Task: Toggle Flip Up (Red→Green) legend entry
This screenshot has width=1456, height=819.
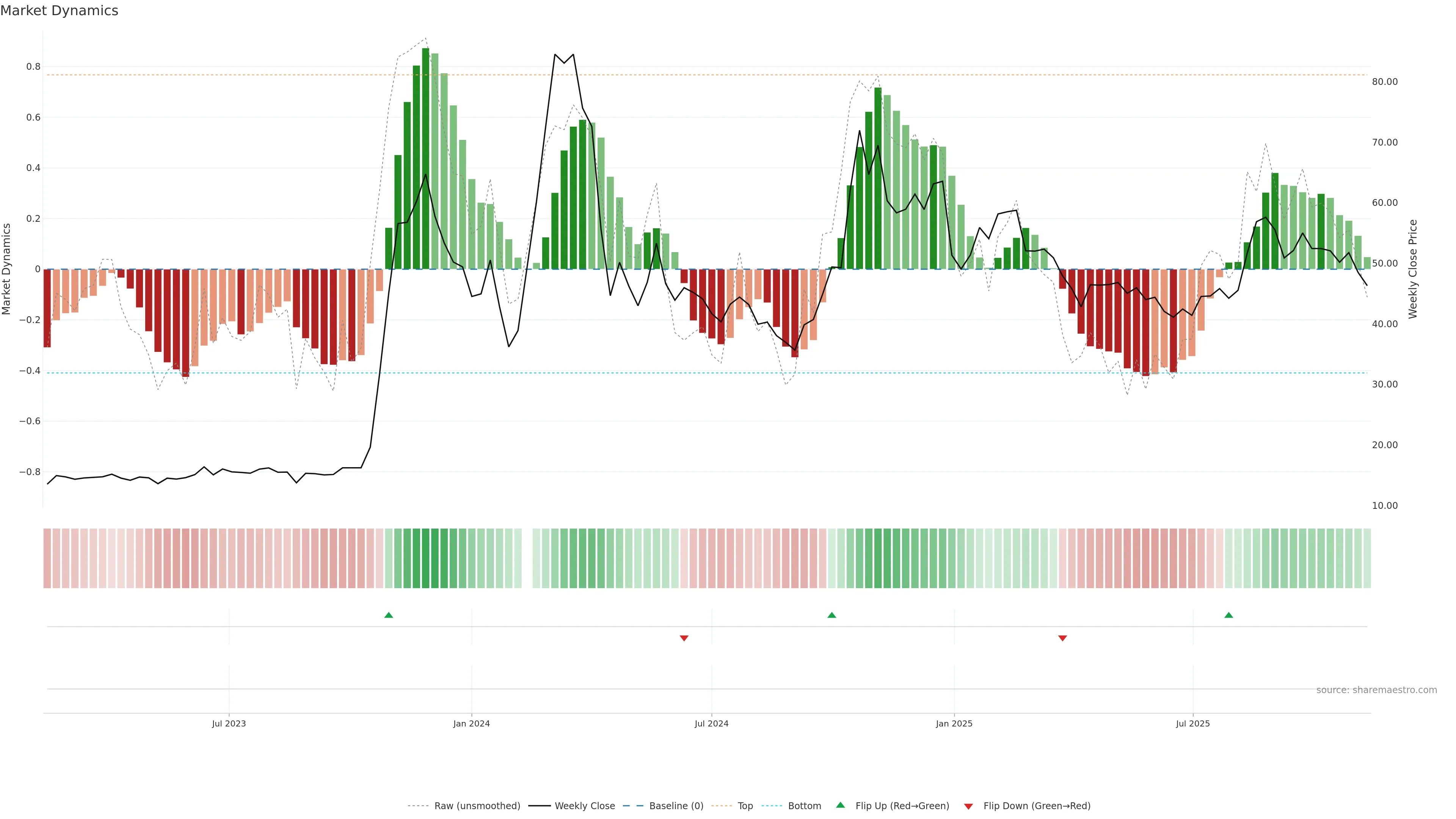Action: click(902, 806)
